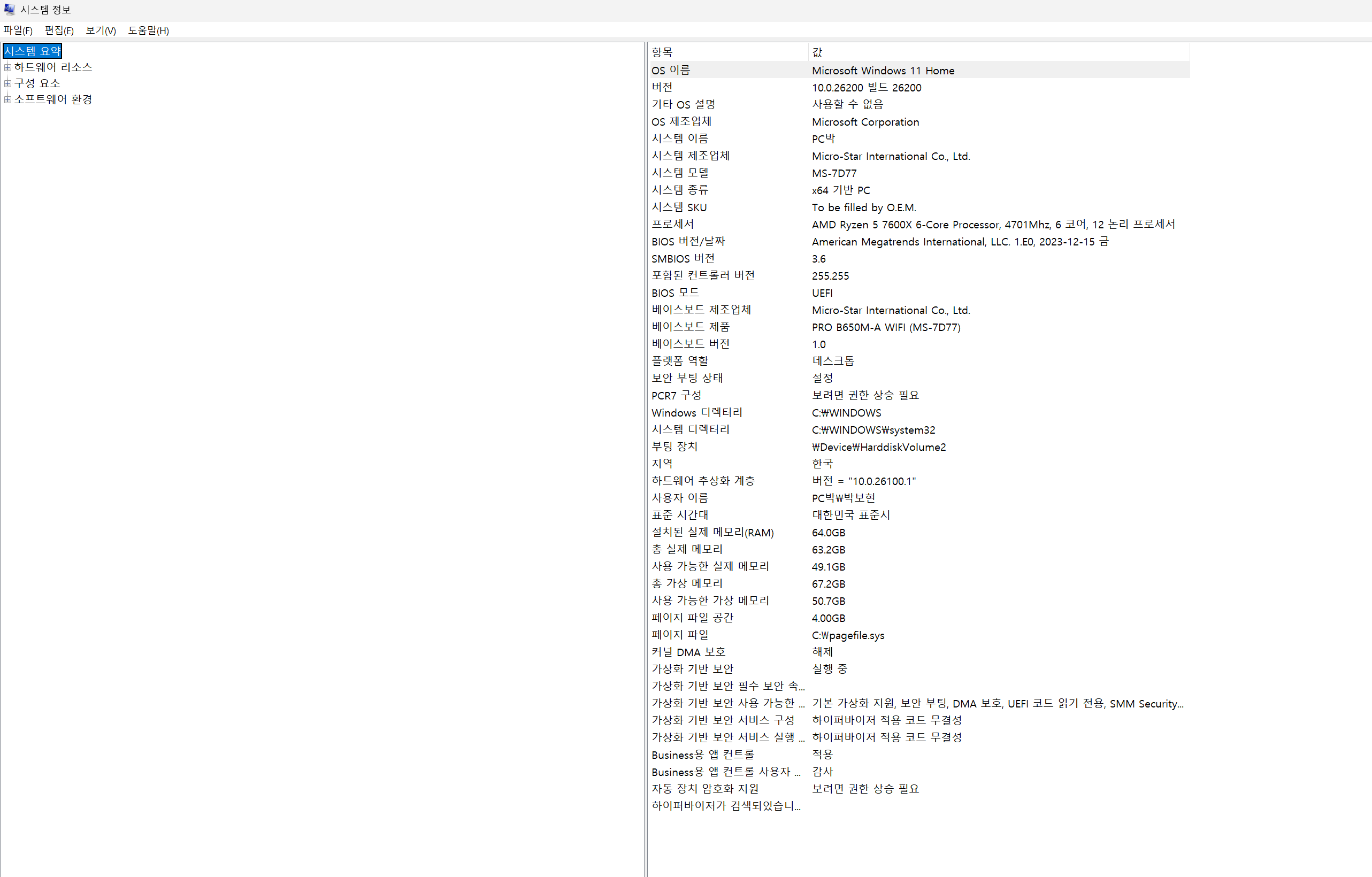Select the 베이스보드 제조업체 row label
Screen dimensions: 1372x877
coord(701,310)
